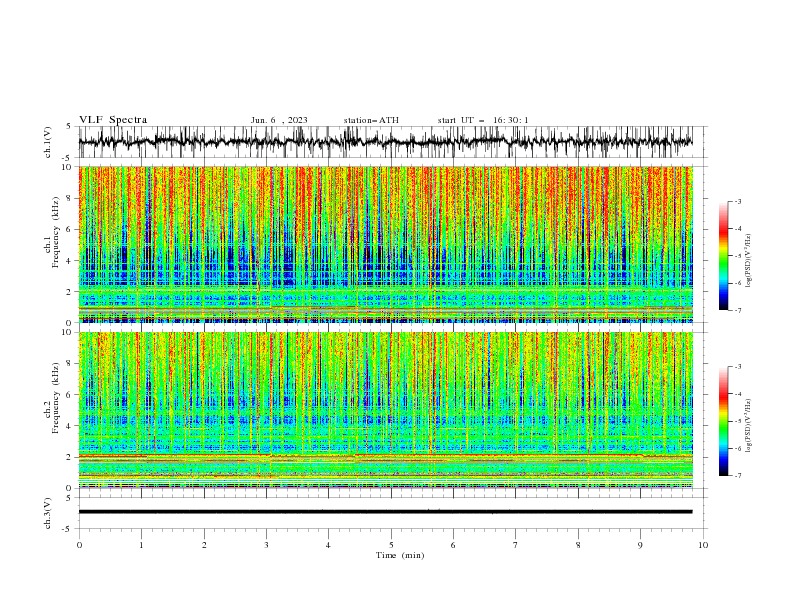
Task: Click the upper PSD color scale bar
Action: [723, 256]
